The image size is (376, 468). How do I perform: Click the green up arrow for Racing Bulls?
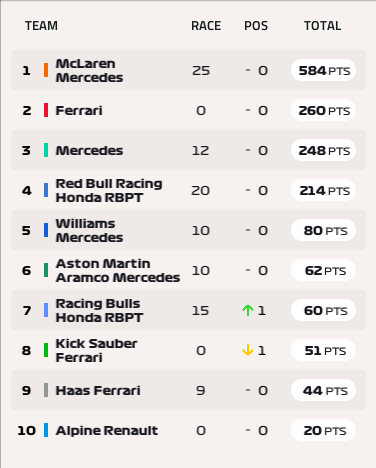pos(248,310)
